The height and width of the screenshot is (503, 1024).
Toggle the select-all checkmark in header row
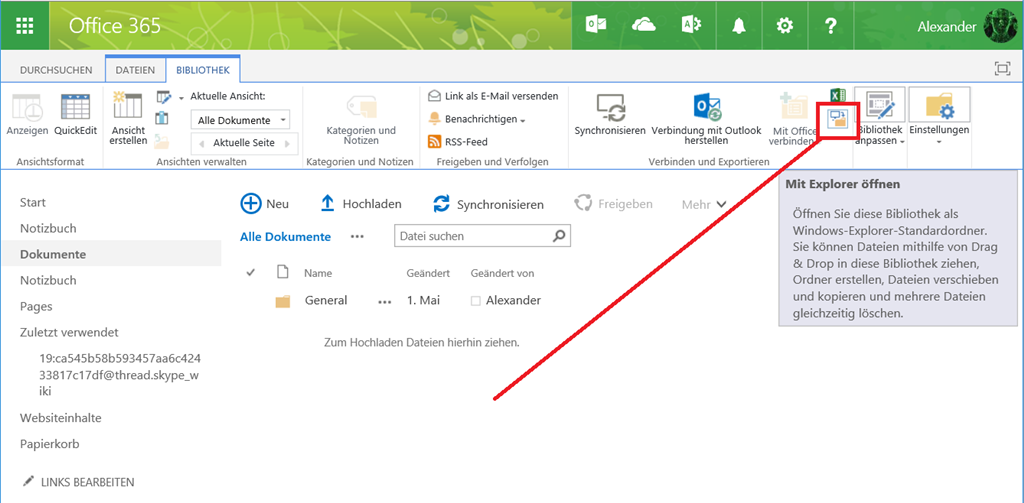click(x=250, y=273)
